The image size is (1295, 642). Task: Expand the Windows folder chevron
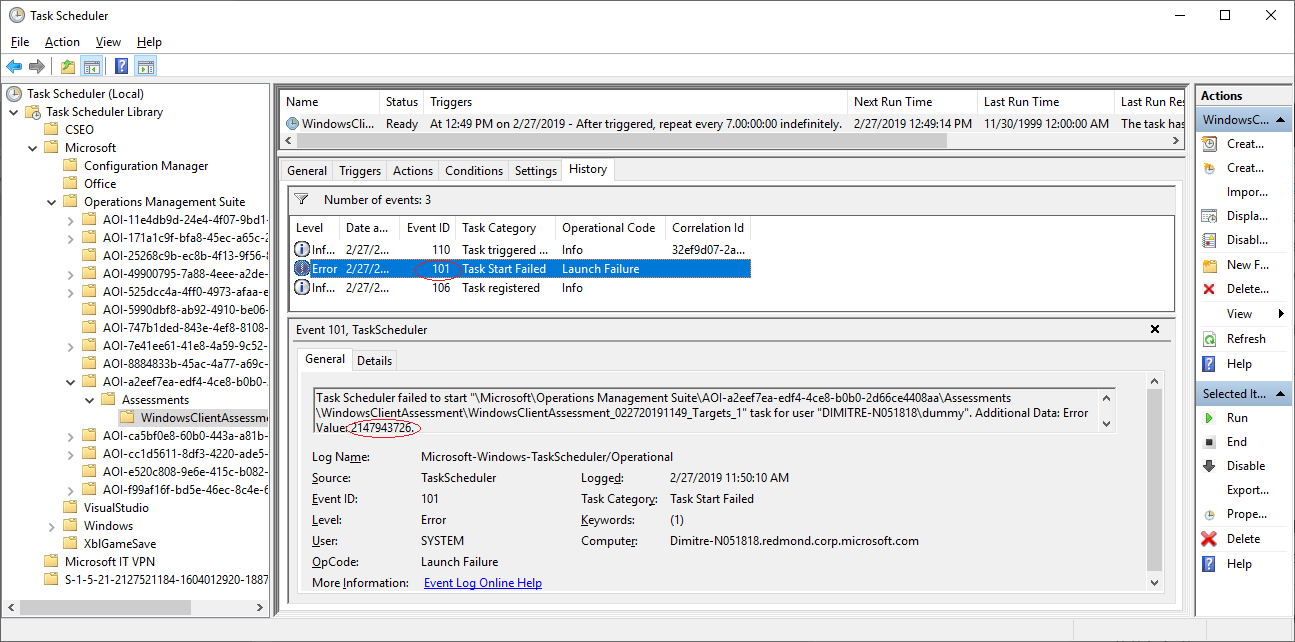pyautogui.click(x=52, y=526)
